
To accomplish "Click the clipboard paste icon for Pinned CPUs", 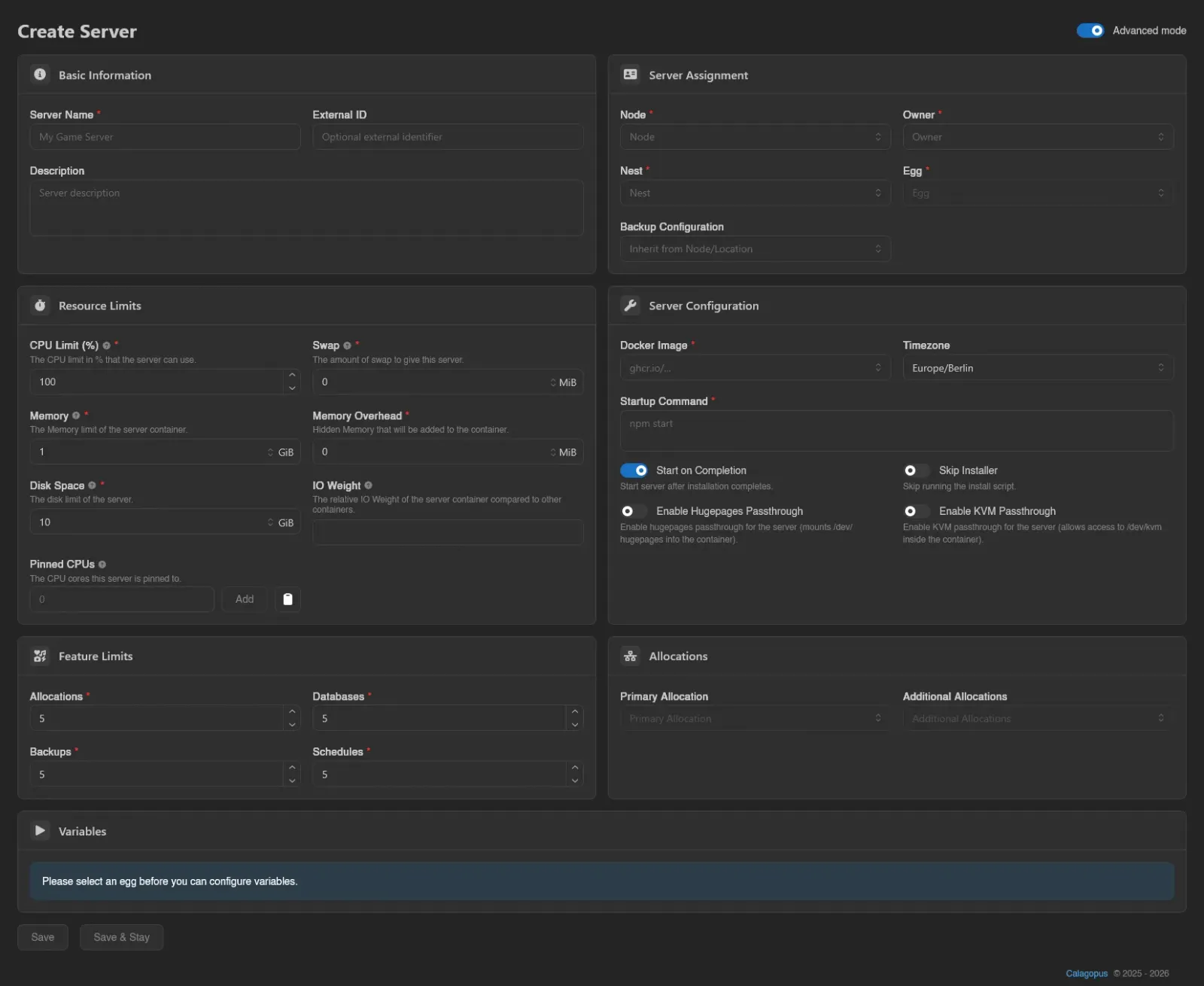I will coord(287,599).
